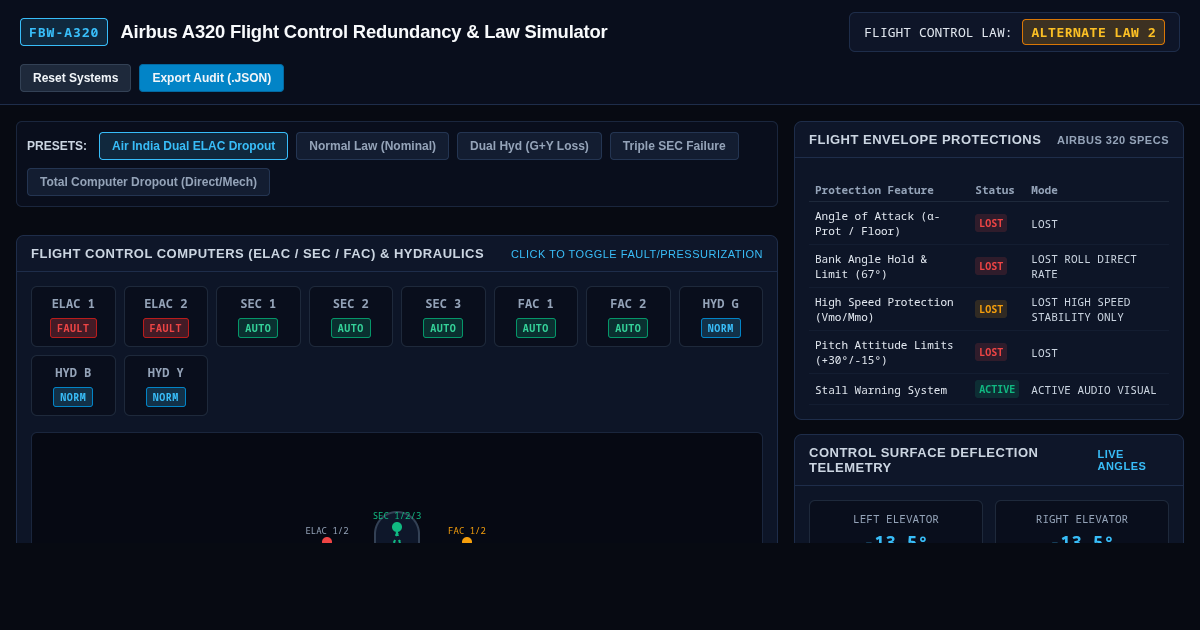Apply the Dual Hyd (G+Y Loss) preset
The image size is (1200, 630).
(x=529, y=146)
